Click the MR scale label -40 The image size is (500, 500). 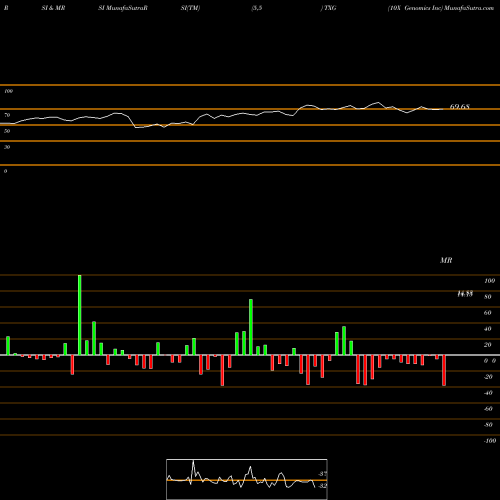tap(488, 393)
